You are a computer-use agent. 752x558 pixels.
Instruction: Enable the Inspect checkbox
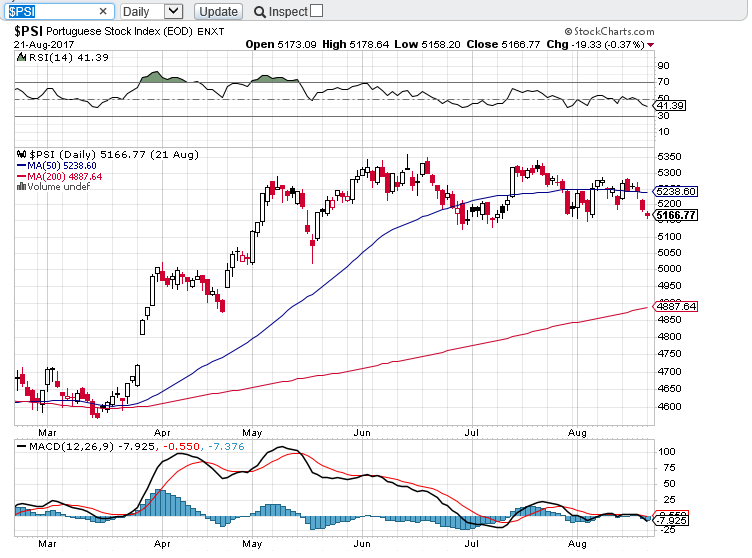point(317,11)
